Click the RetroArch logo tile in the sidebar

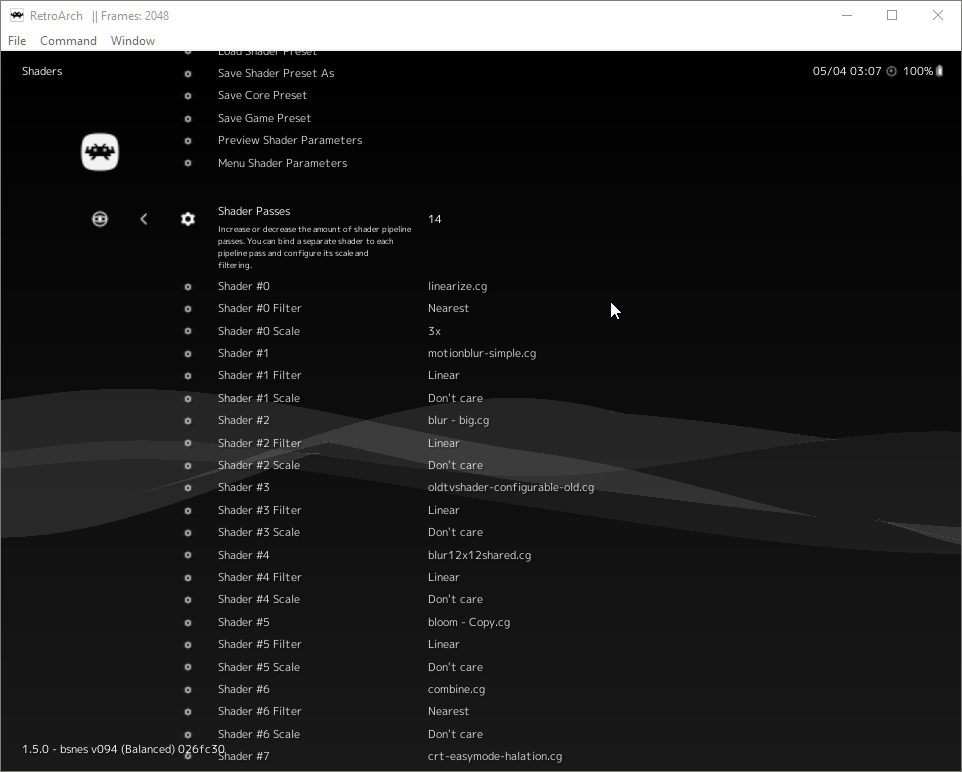100,152
